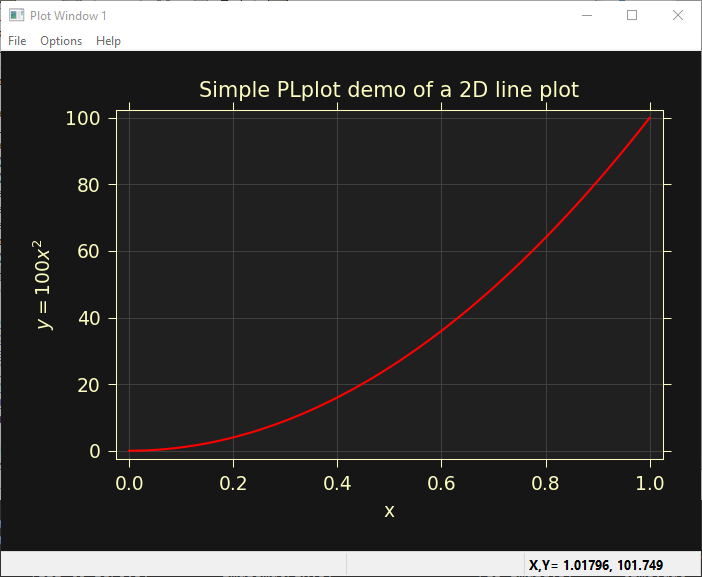Click the y-axis tick label 80
Image resolution: width=702 pixels, height=577 pixels.
[x=89, y=185]
